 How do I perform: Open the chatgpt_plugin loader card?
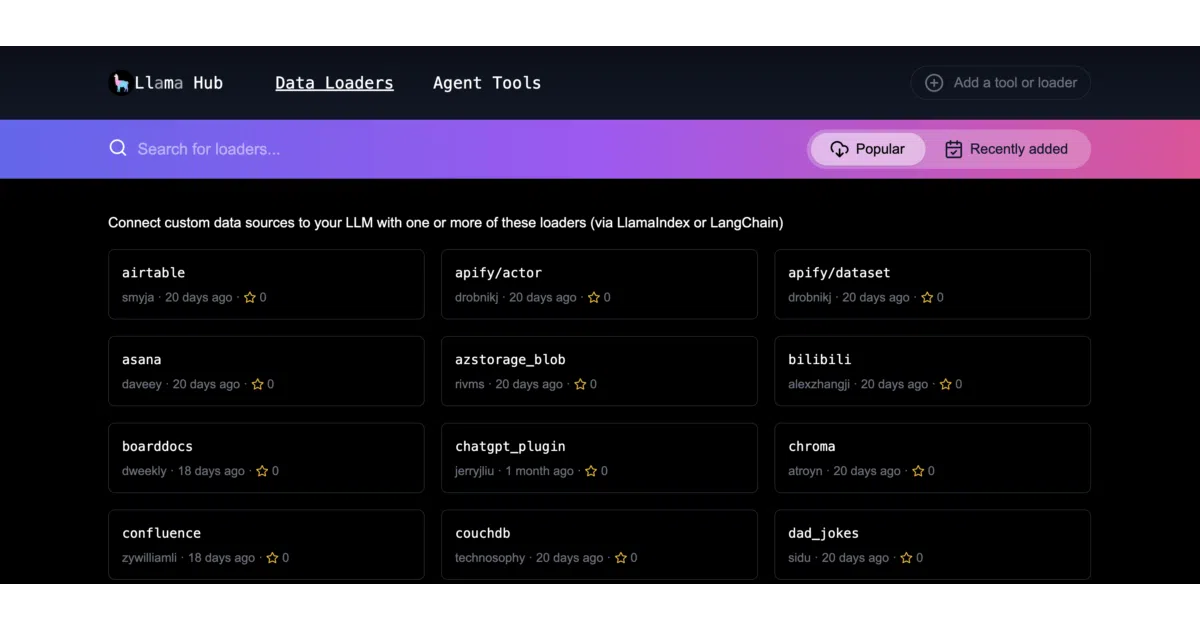[599, 458]
